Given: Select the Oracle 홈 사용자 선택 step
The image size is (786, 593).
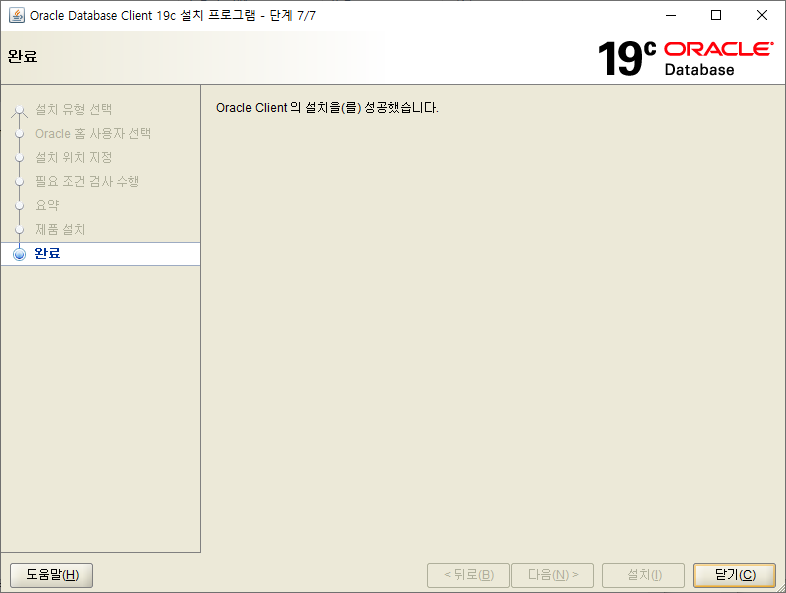Looking at the screenshot, I should (93, 133).
